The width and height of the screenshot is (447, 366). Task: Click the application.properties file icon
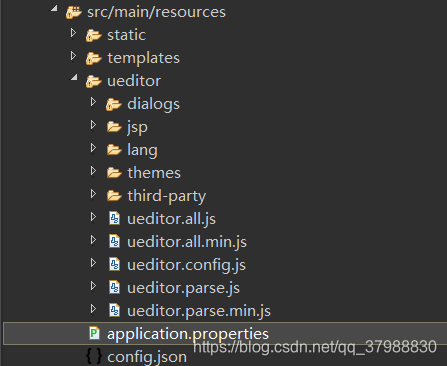[x=95, y=333]
